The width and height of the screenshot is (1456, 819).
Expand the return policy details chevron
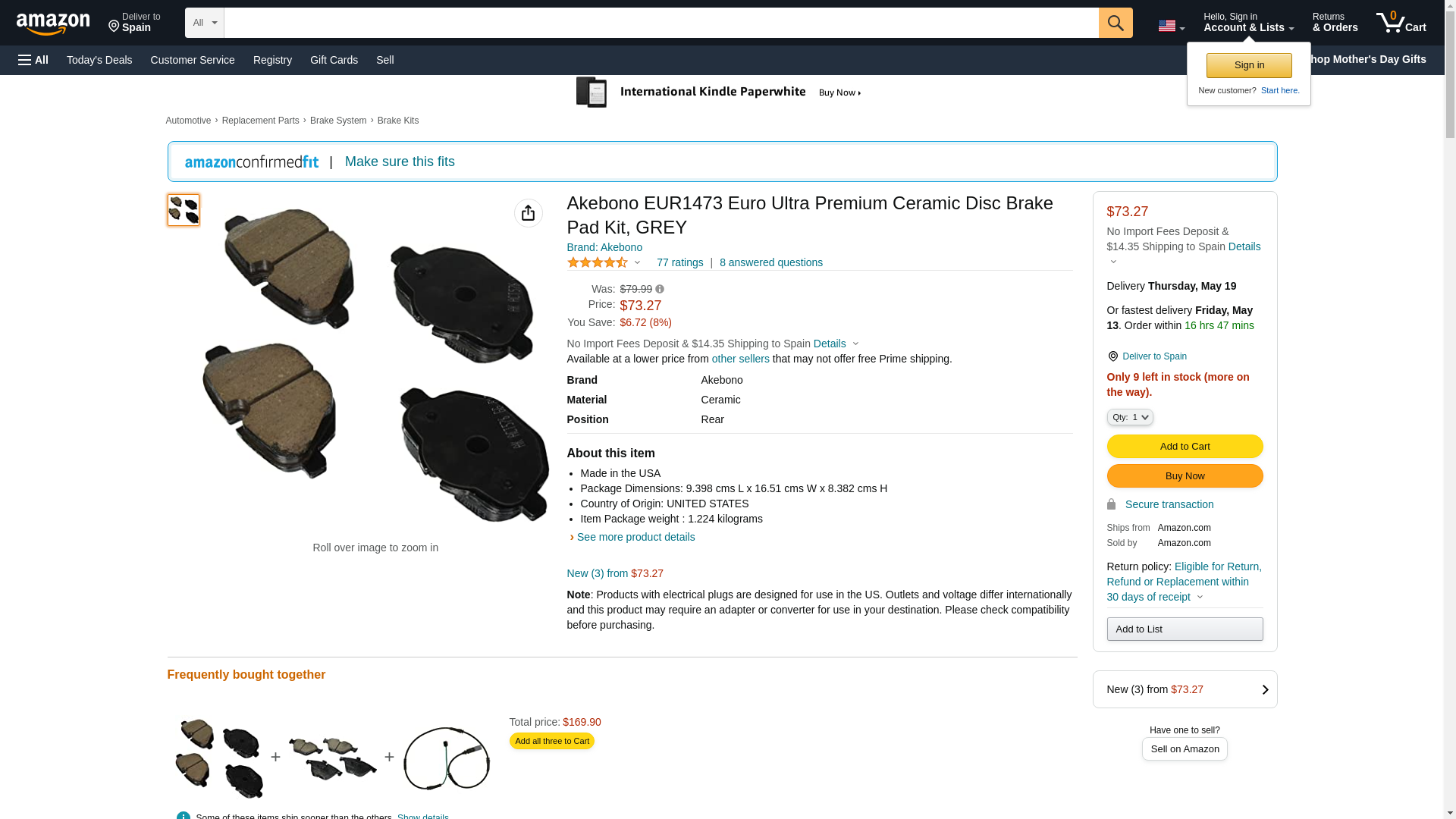coord(1200,597)
